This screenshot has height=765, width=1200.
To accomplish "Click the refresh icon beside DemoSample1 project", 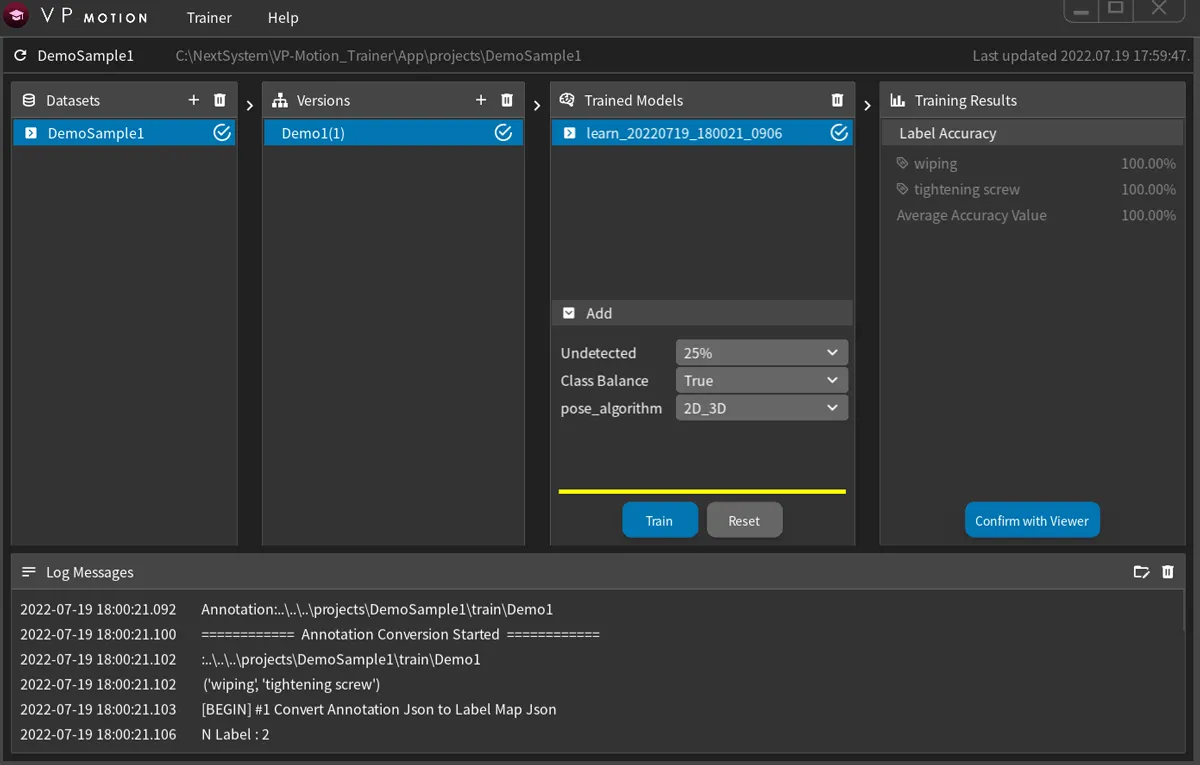I will (x=20, y=56).
